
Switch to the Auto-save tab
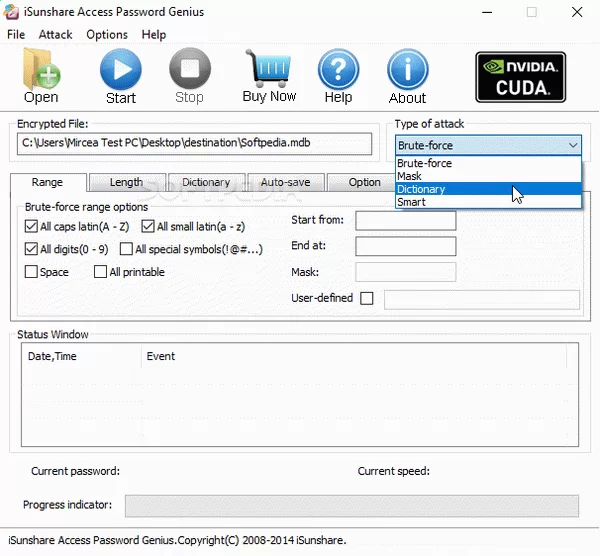(x=286, y=183)
